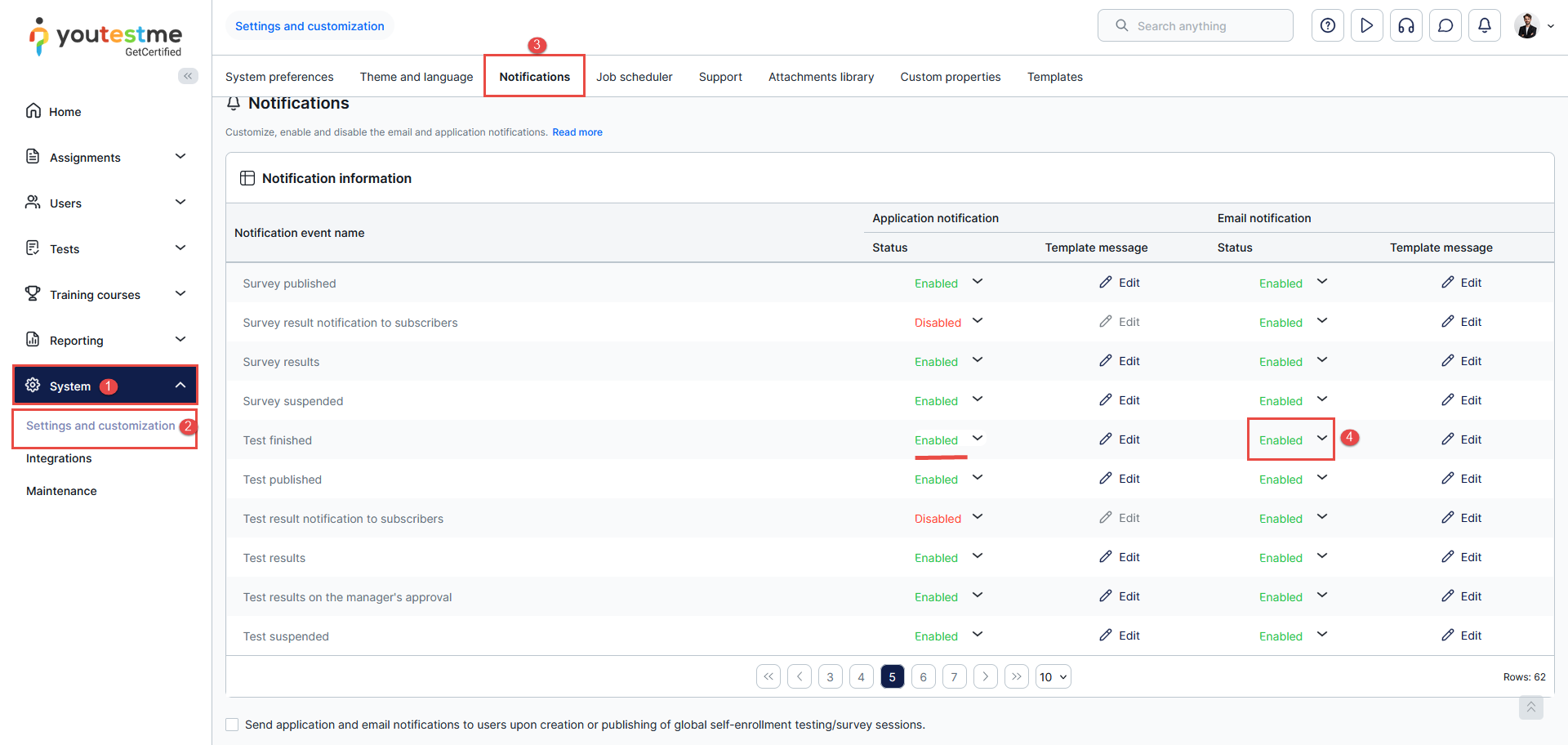Open the video tutorials play icon
This screenshot has width=1568, height=745.
tap(1366, 26)
